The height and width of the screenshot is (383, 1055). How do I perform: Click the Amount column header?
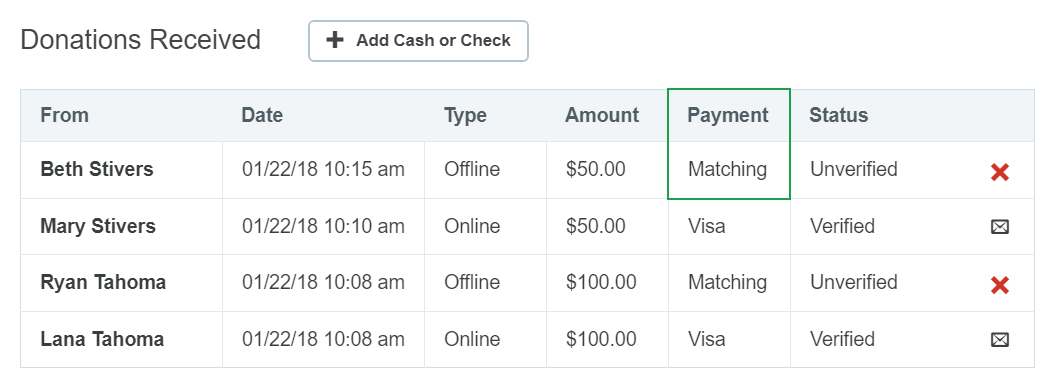click(602, 115)
